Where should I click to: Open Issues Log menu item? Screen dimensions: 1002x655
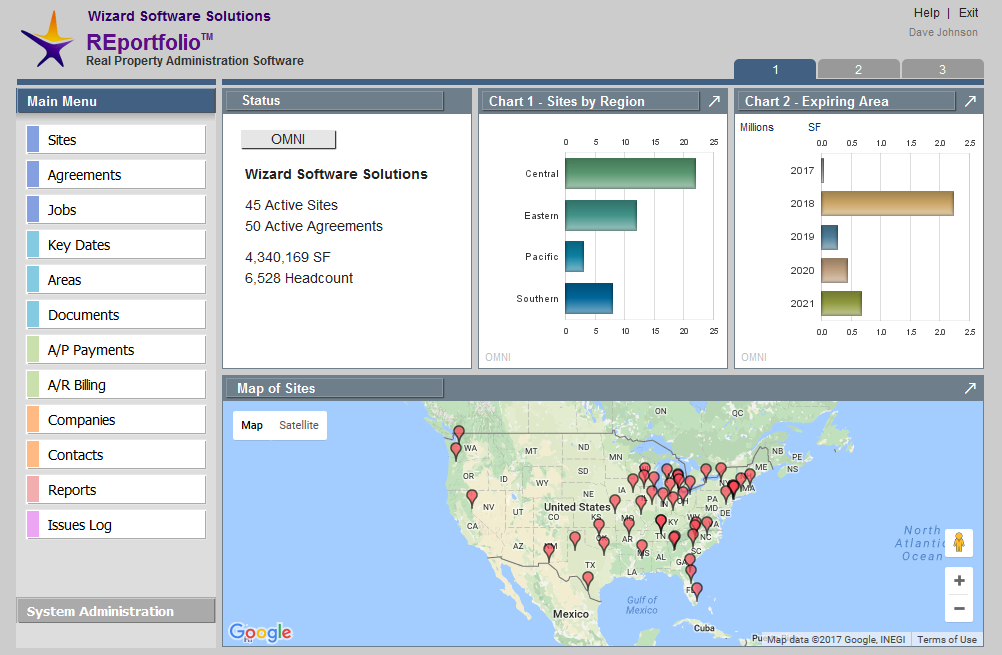(x=116, y=525)
